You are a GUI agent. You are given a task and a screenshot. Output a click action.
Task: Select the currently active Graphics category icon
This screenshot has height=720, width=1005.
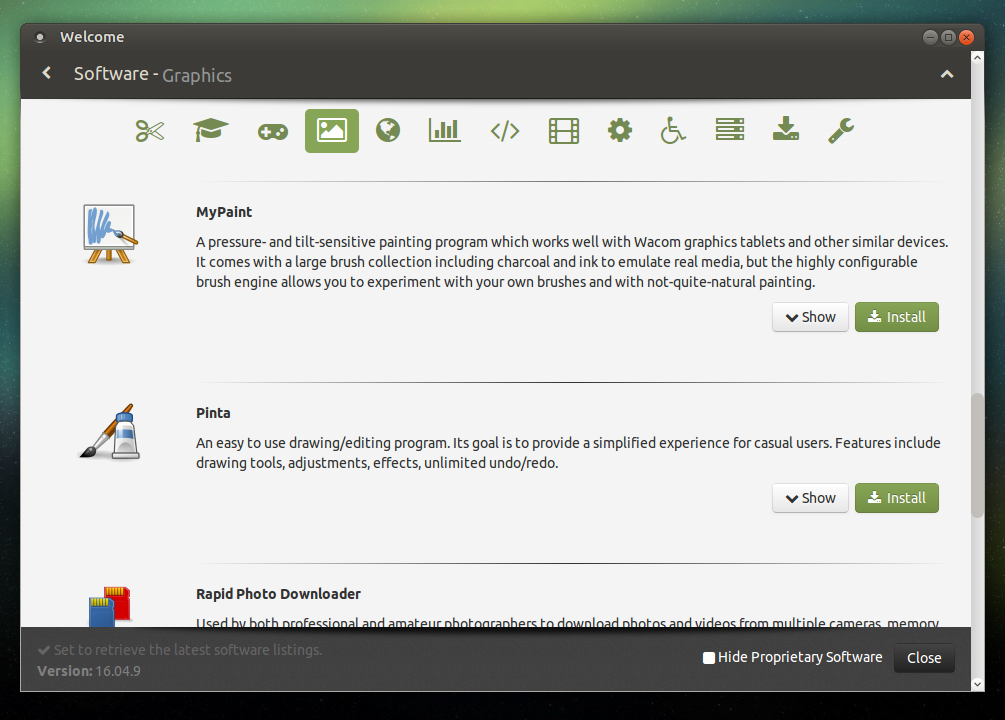pos(331,130)
